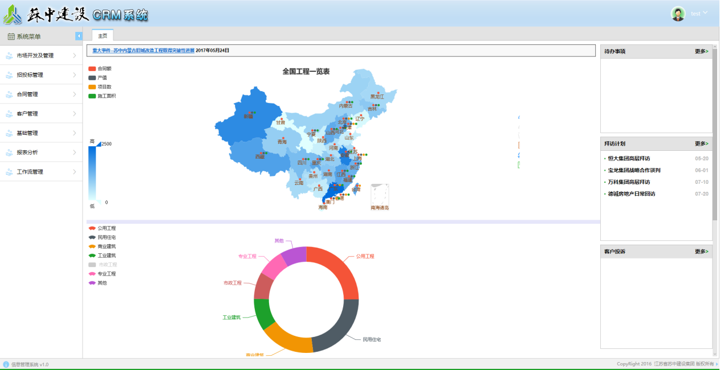Click the 苏中建设 company logo icon
Viewport: 720px width, 370px height.
pos(12,14)
